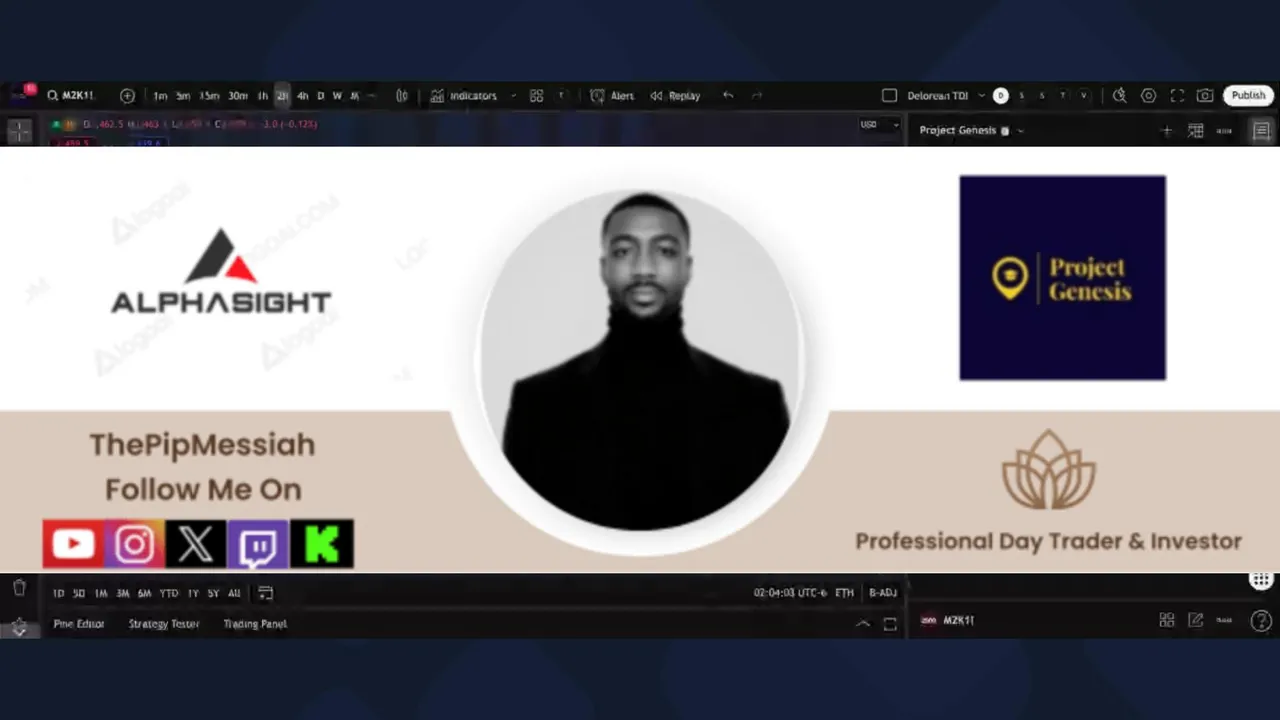
Task: Select the 1m timeframe
Action: [x=160, y=96]
